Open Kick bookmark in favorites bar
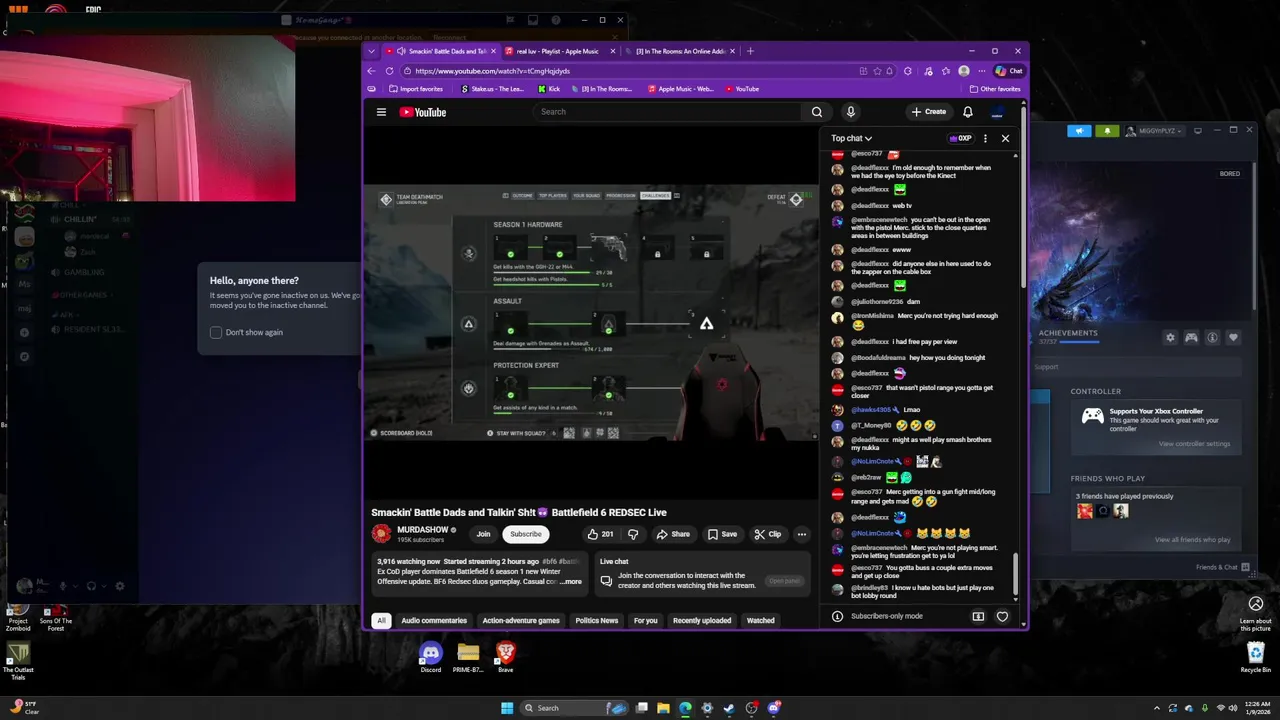The image size is (1280, 720). point(548,89)
